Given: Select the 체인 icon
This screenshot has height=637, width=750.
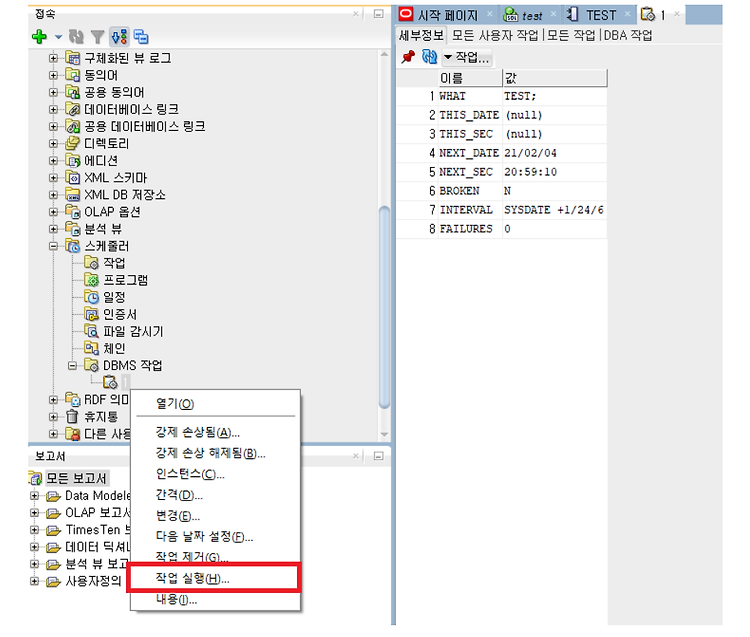Looking at the screenshot, I should pyautogui.click(x=91, y=349).
